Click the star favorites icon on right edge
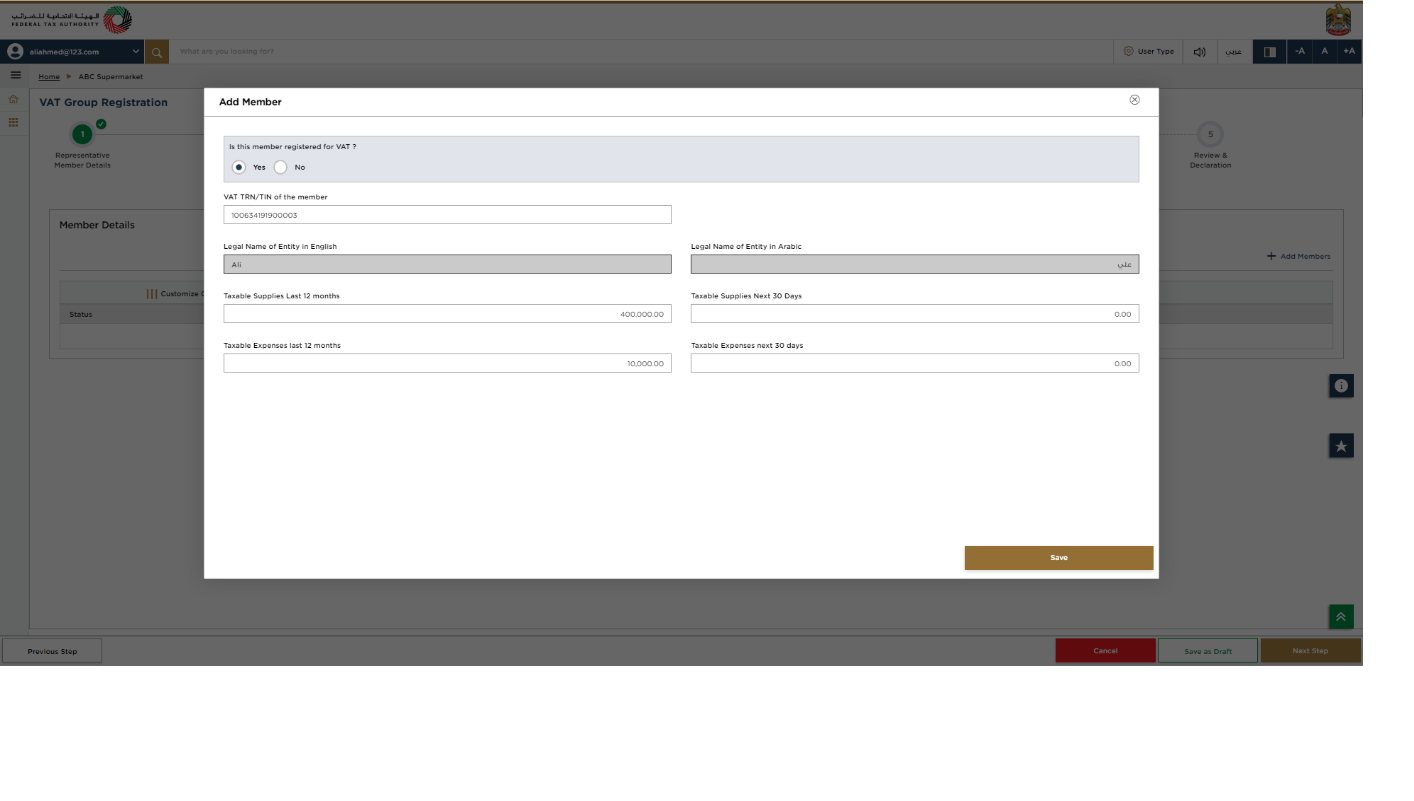This screenshot has height=801, width=1414. pos(1341,446)
